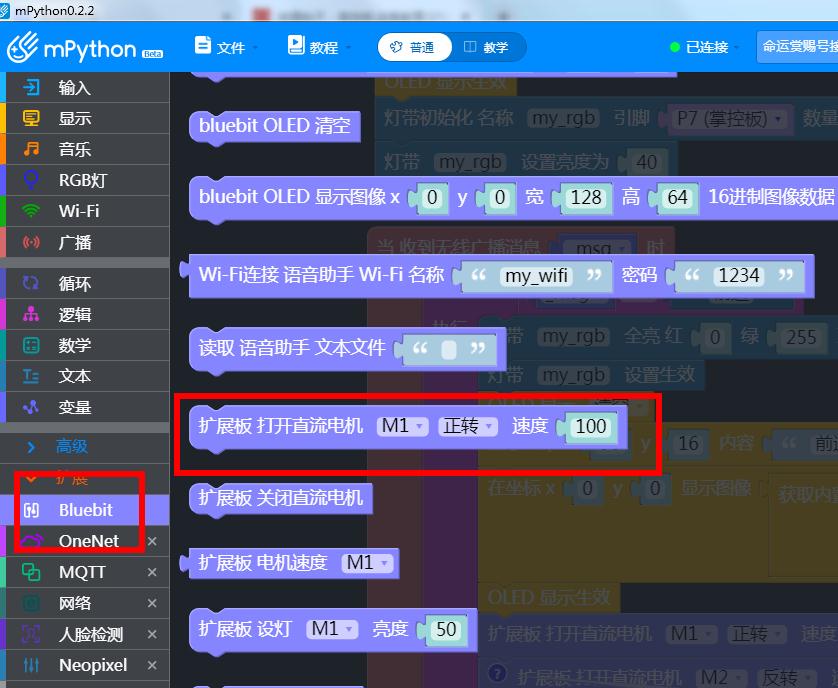Switch to 普通 mode
The width and height of the screenshot is (838, 688).
pos(415,47)
